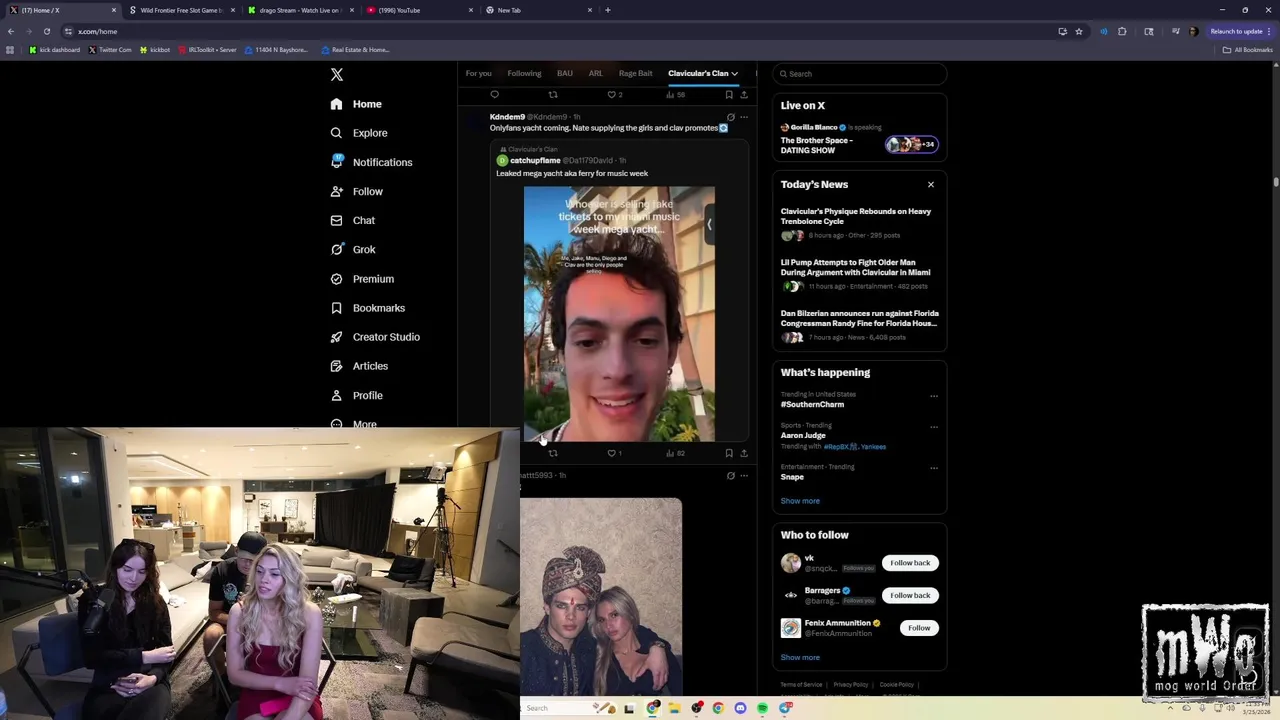Like the catchupflame yacht video post

[x=614, y=453]
